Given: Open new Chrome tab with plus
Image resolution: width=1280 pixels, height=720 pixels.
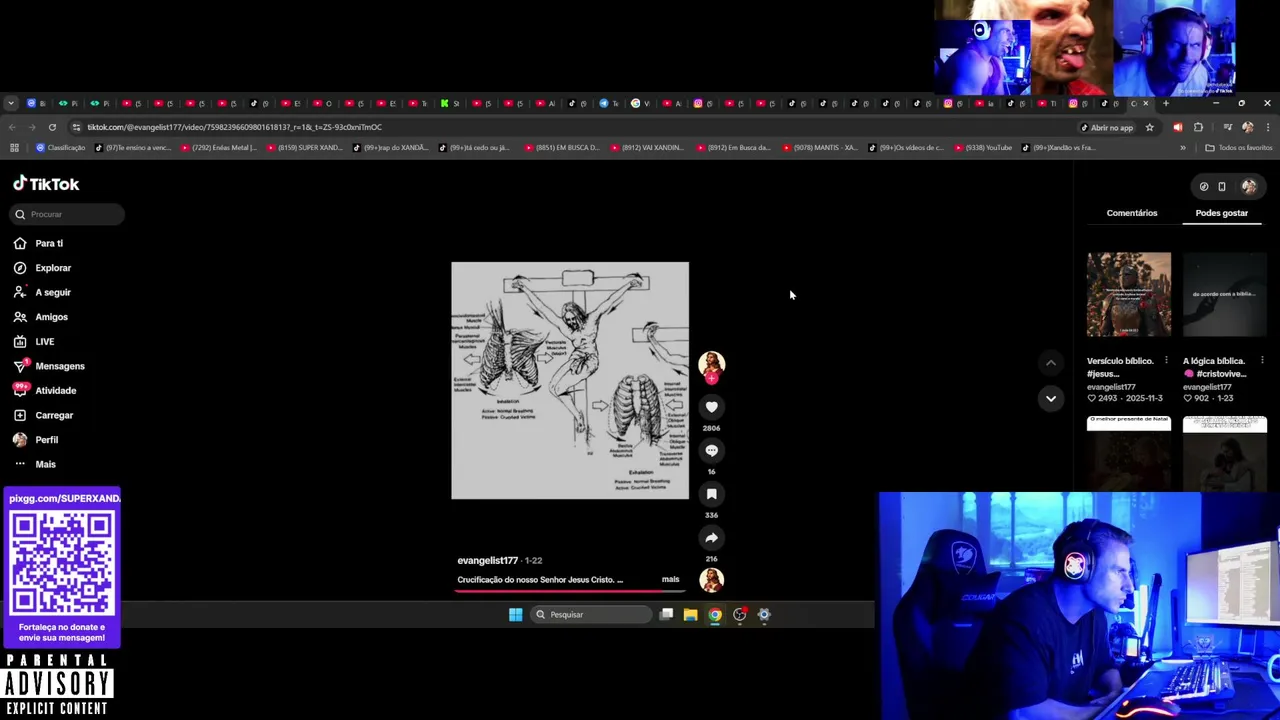Looking at the screenshot, I should (x=1165, y=103).
